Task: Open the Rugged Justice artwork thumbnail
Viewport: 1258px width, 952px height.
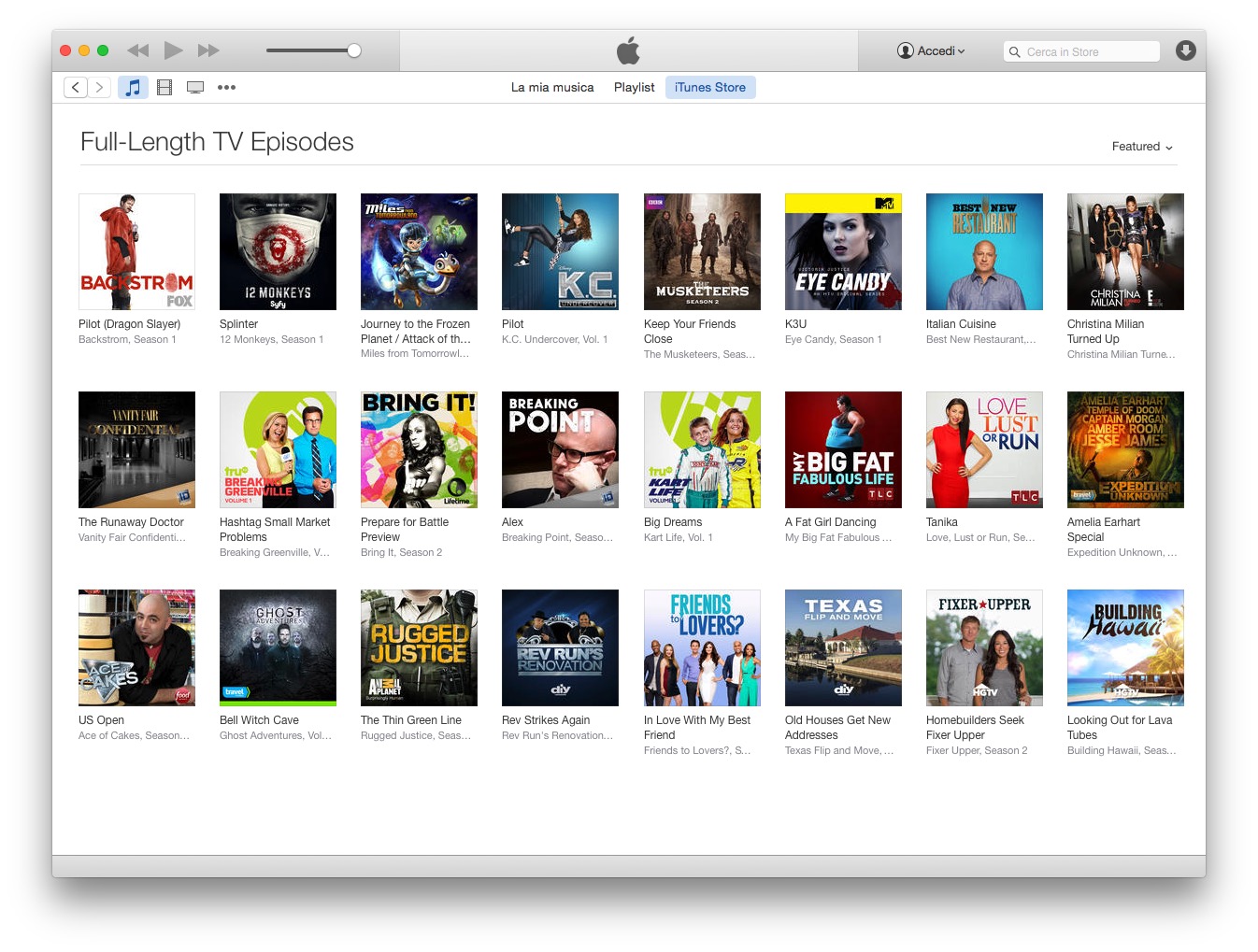Action: (x=419, y=647)
